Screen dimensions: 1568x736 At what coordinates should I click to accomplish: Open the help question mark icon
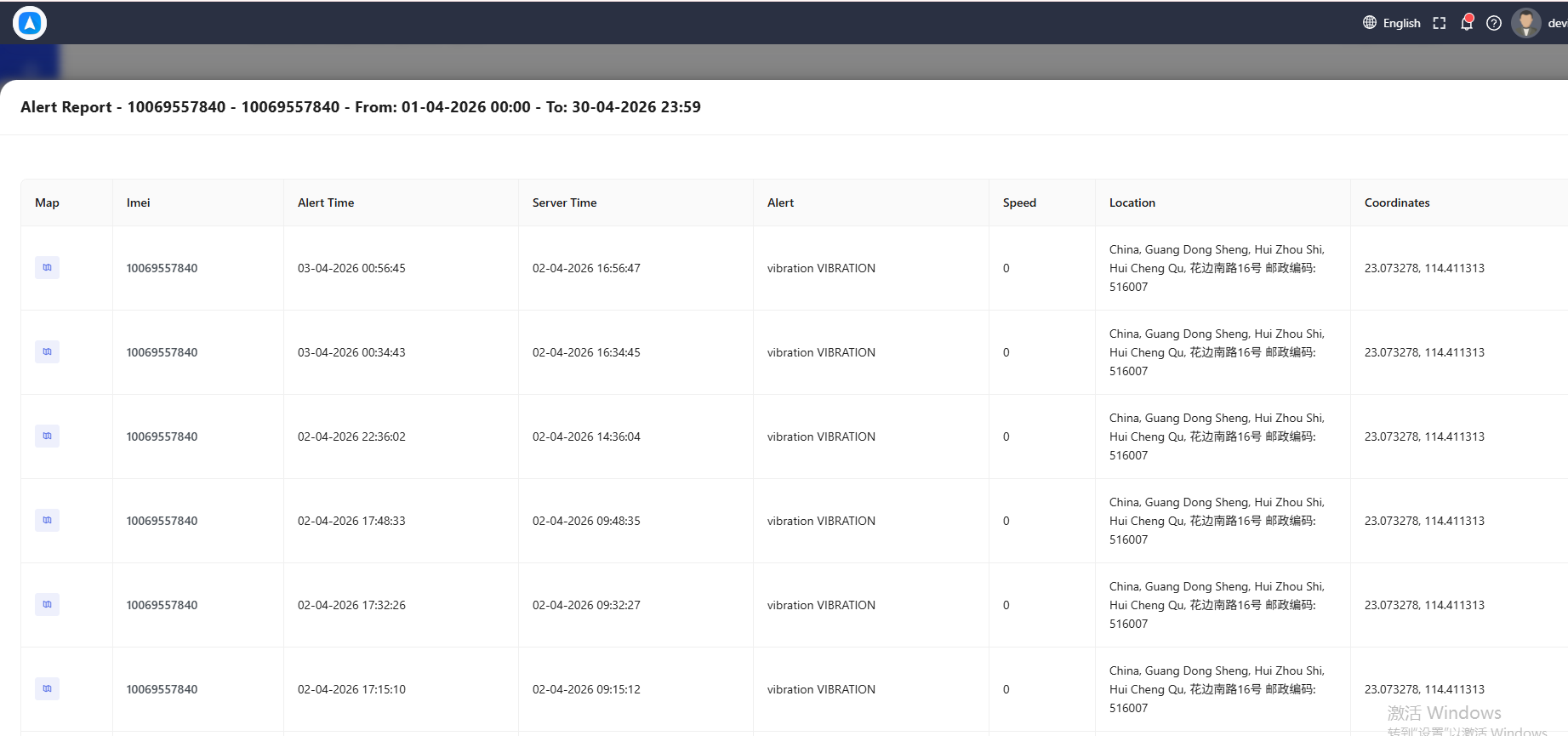(1494, 23)
